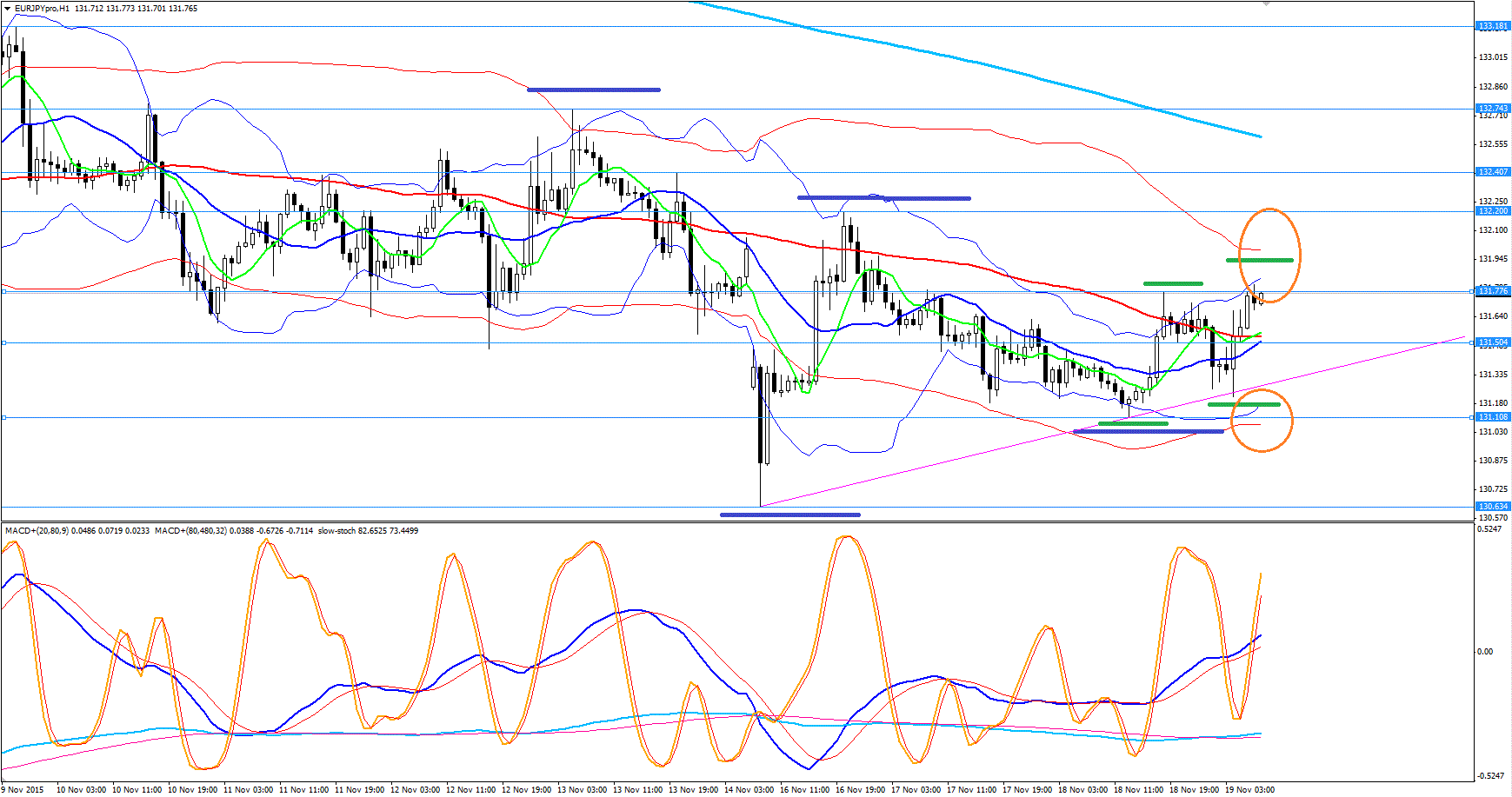Click the 133.181 price level label

[x=1493, y=26]
